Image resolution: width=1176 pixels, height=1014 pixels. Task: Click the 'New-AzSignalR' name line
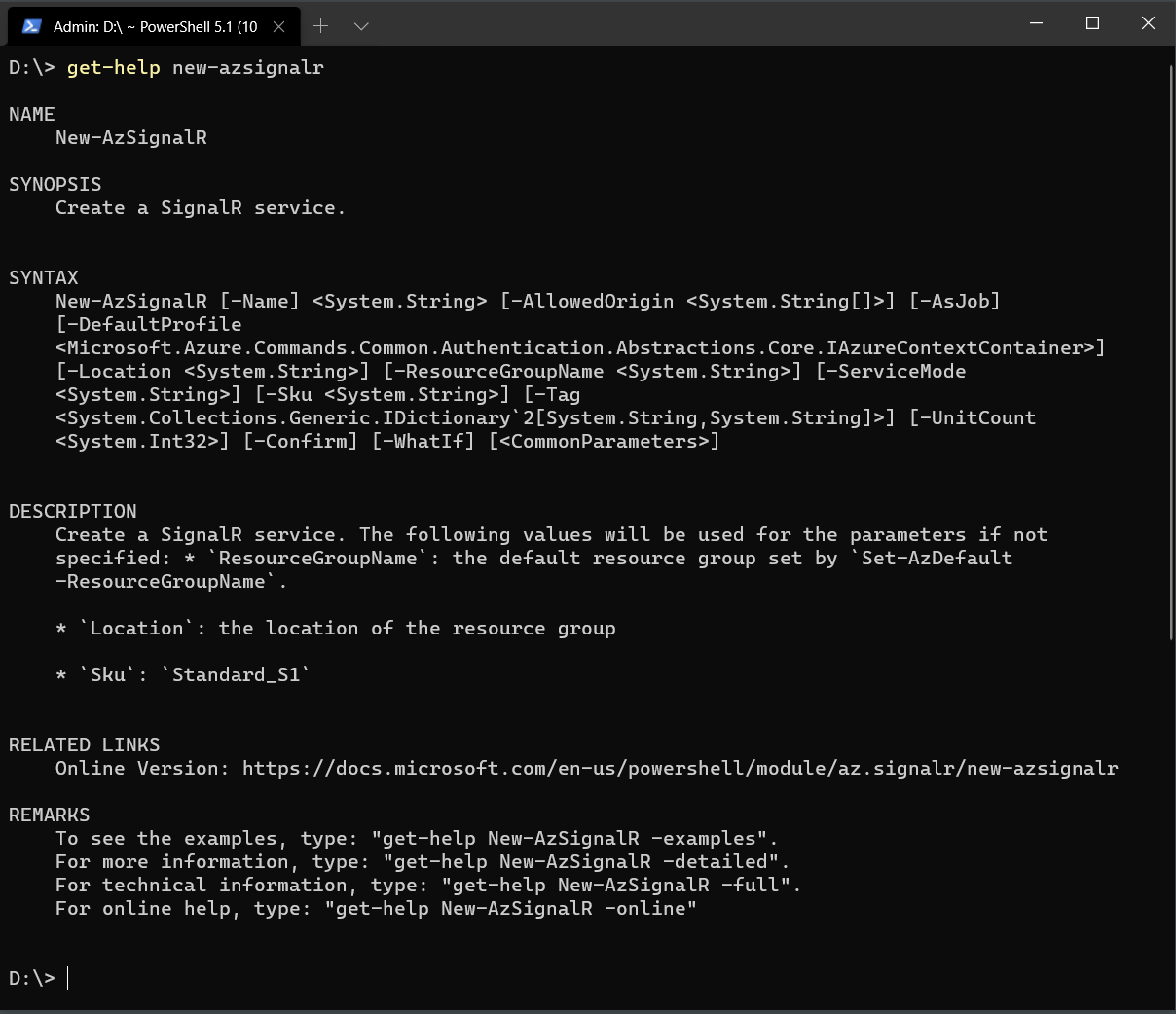tap(131, 137)
